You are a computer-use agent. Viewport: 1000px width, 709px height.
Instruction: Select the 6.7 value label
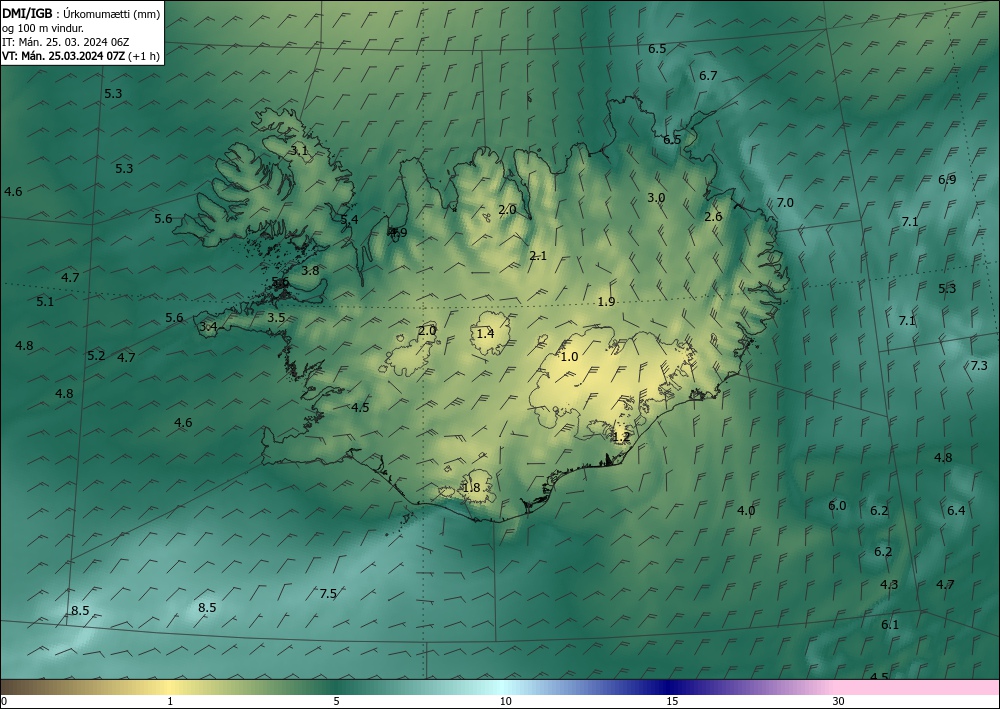pos(708,75)
